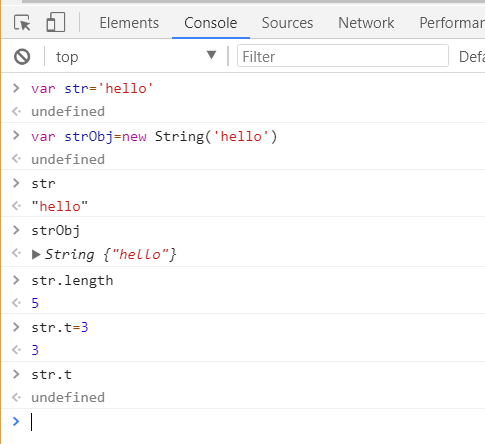
Task: Click the var str='hello' entry
Action: tap(92, 89)
